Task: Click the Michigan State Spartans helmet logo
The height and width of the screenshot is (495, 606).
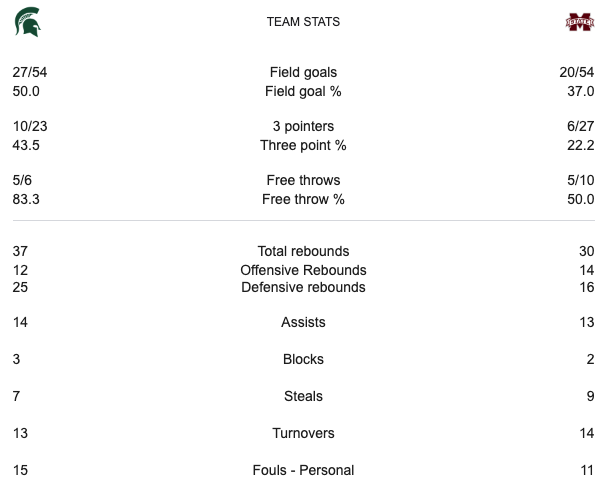Action: (27, 22)
